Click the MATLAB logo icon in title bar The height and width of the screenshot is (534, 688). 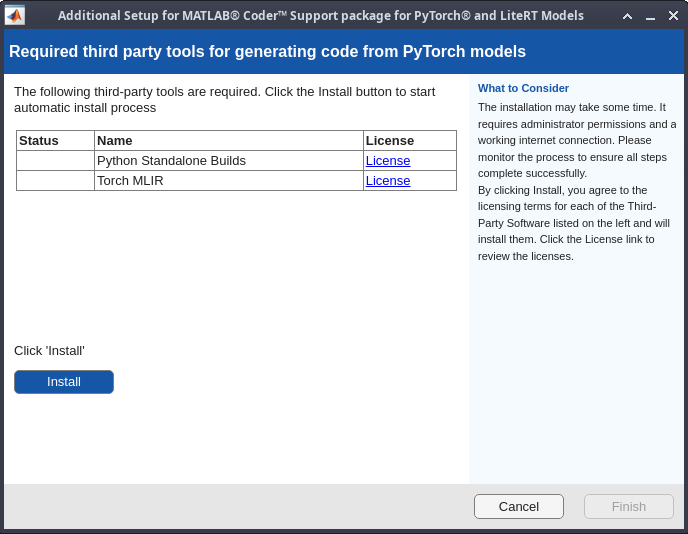(x=14, y=16)
